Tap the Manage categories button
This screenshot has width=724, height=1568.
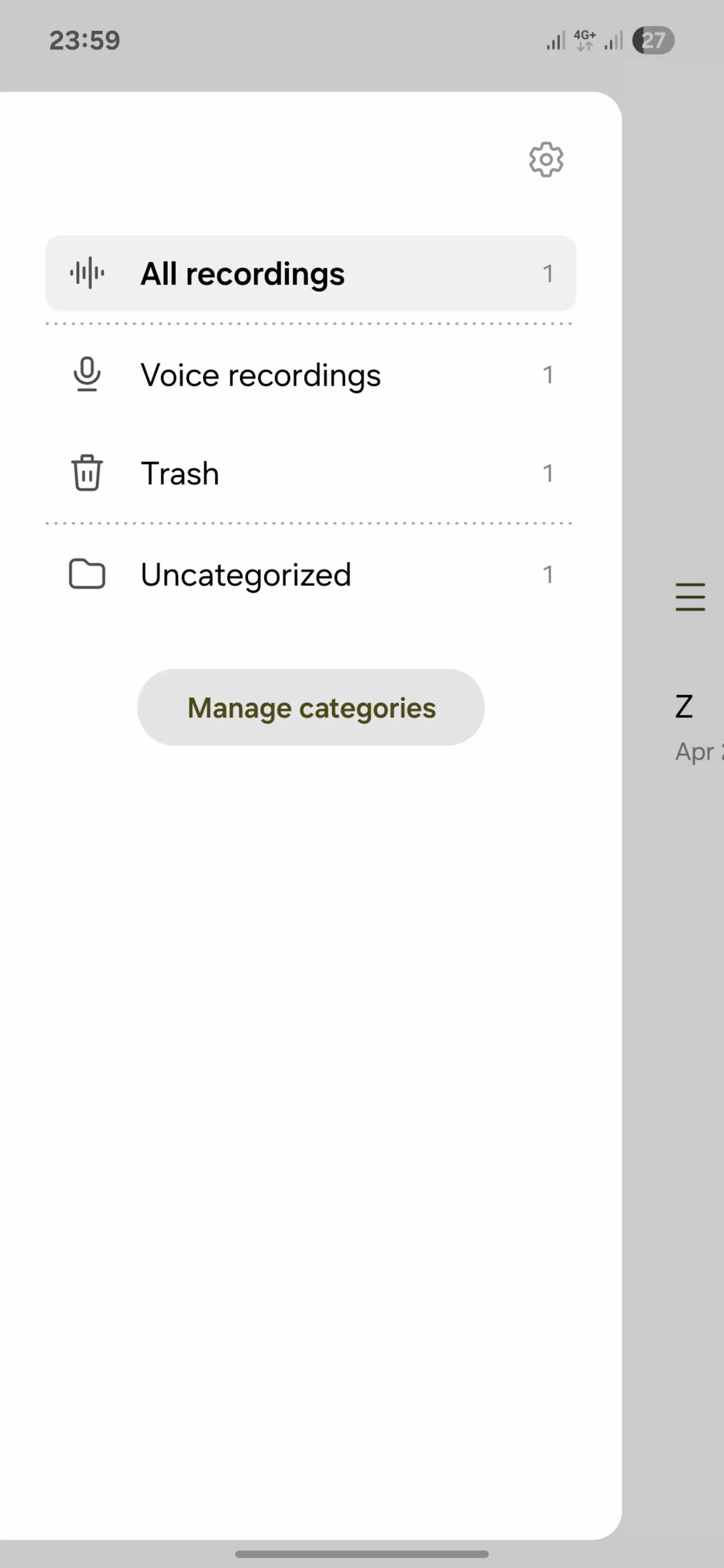(x=311, y=707)
